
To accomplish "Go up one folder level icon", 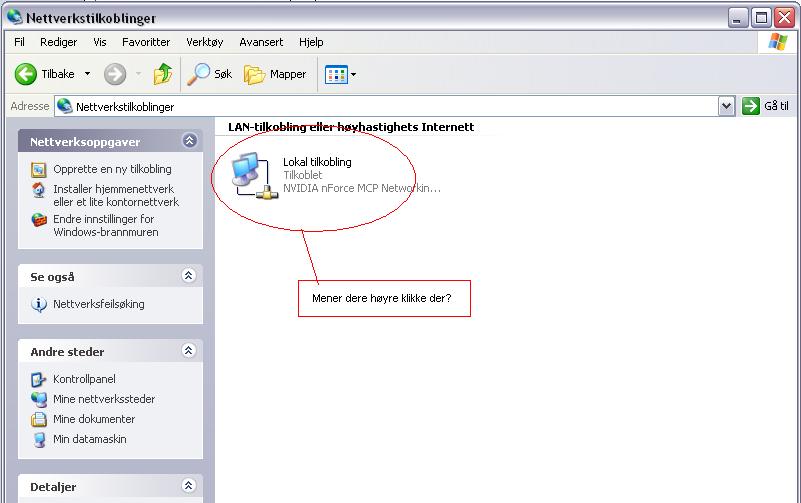I will (x=163, y=75).
